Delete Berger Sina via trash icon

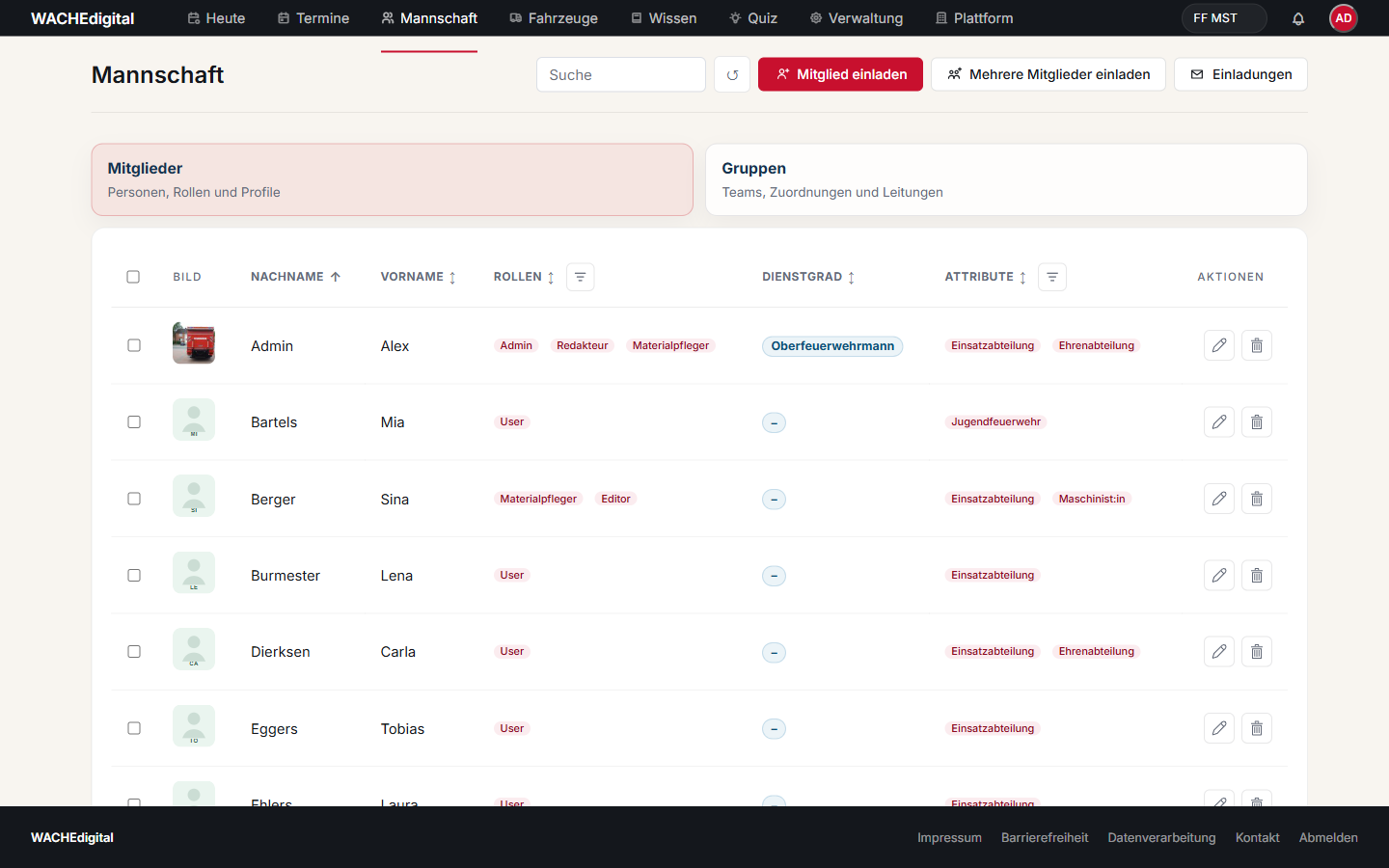[x=1257, y=499]
